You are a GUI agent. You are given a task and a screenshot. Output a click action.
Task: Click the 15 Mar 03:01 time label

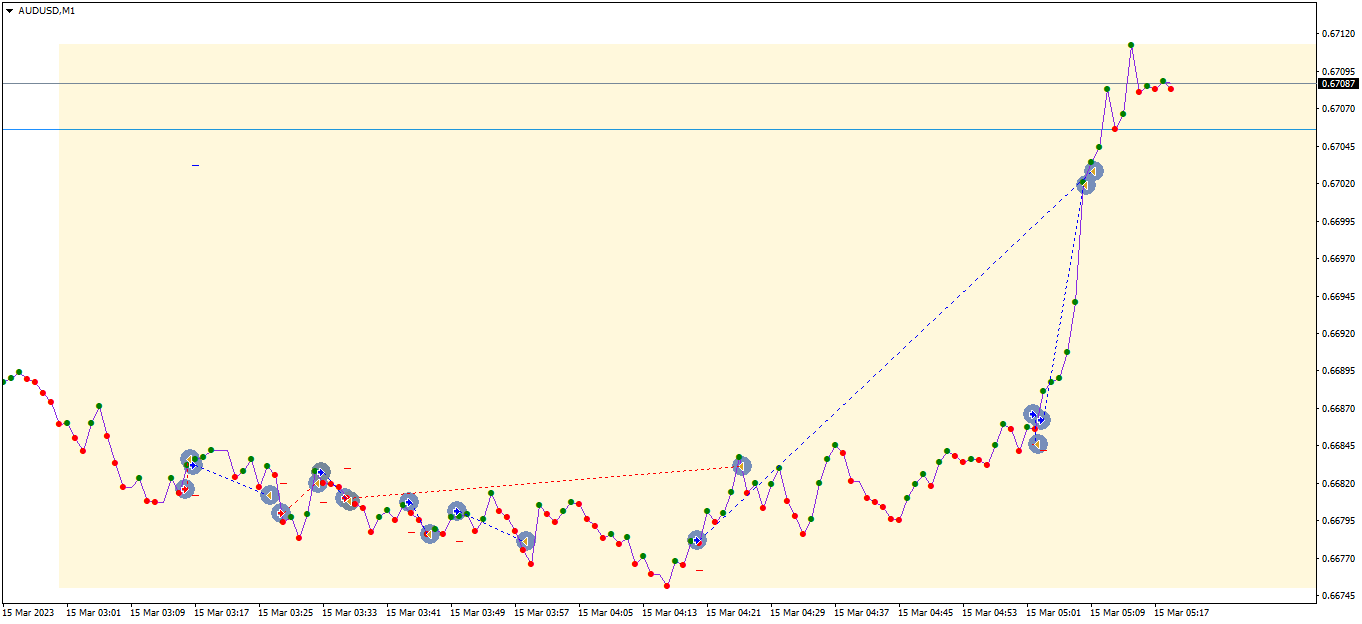pyautogui.click(x=93, y=612)
